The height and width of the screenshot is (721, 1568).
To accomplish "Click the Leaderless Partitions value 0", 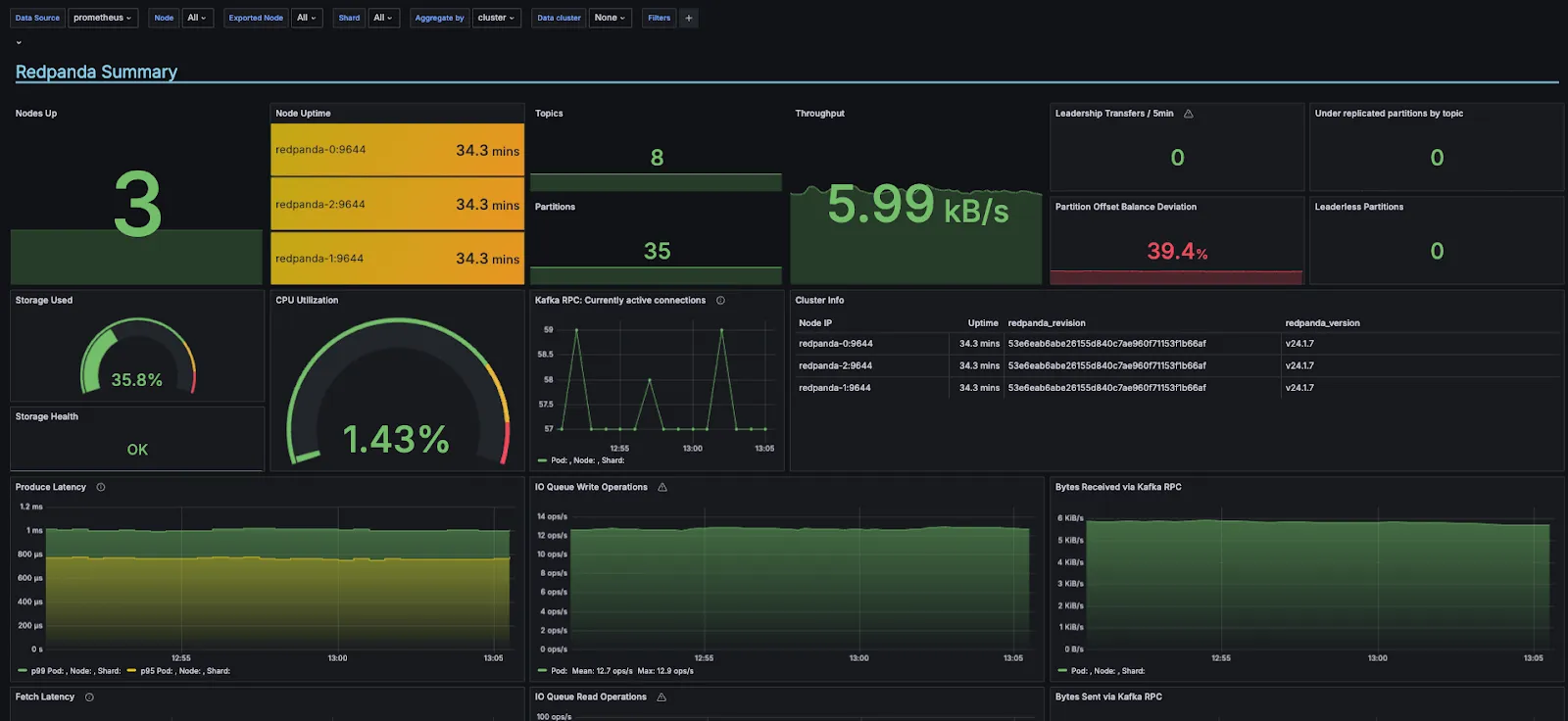I will click(x=1437, y=252).
